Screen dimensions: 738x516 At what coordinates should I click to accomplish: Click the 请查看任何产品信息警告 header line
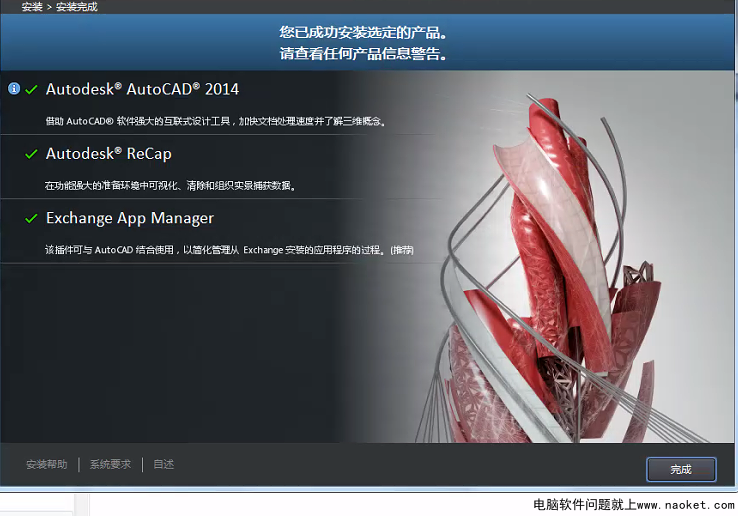point(363,53)
